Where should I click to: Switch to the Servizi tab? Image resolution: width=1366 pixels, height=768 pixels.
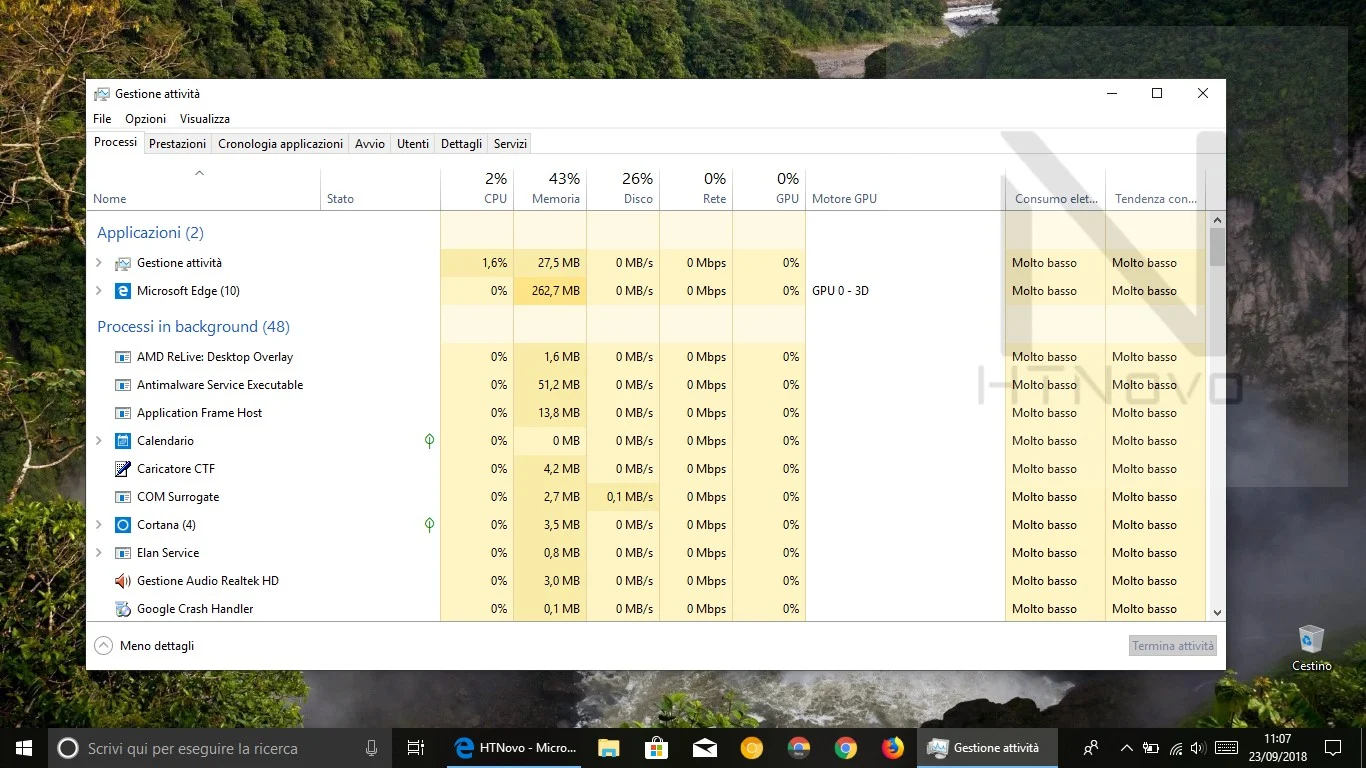(510, 144)
